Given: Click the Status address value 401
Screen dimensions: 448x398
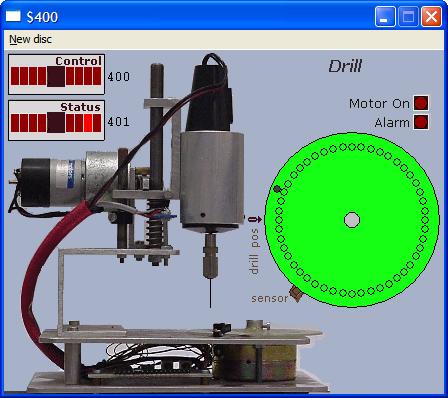Looking at the screenshot, I should pos(119,122).
